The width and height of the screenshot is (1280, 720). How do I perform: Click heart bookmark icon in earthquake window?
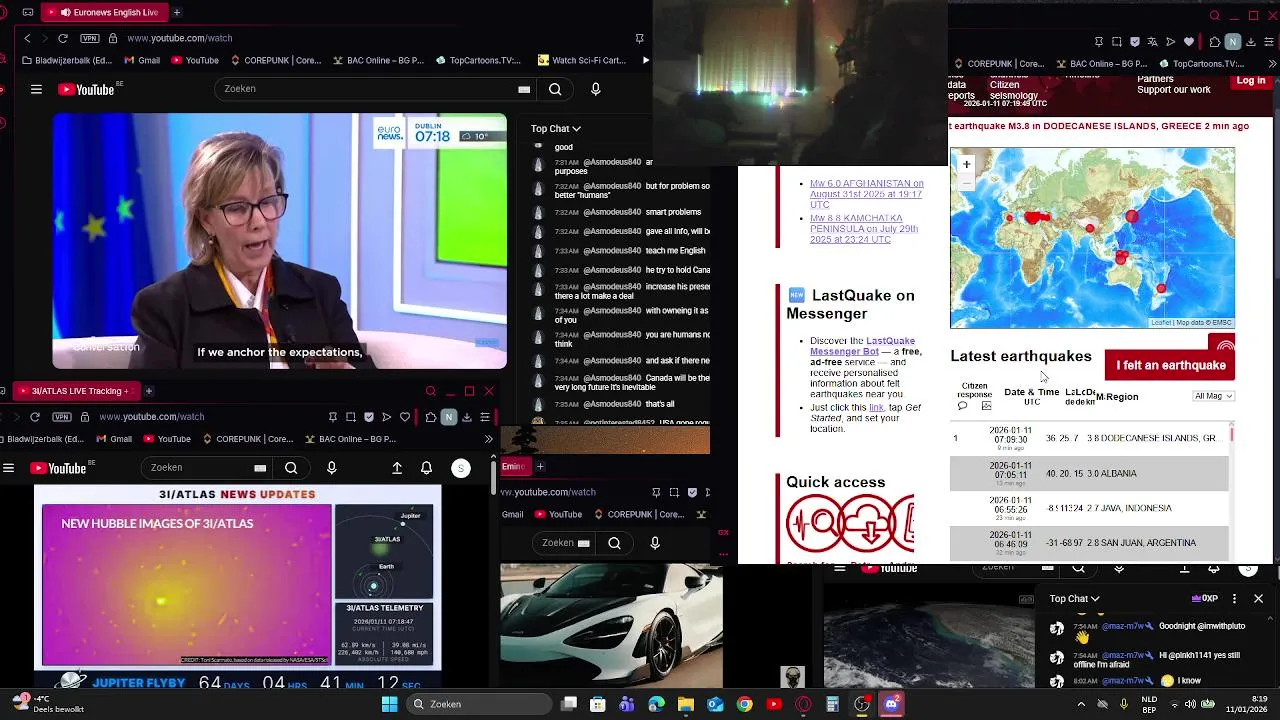point(1189,42)
